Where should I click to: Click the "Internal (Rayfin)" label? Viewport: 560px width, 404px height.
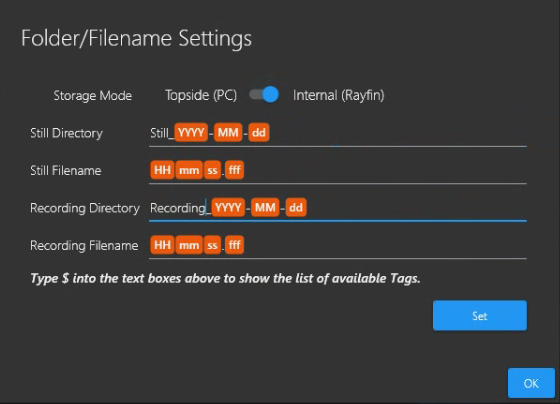[x=339, y=95]
